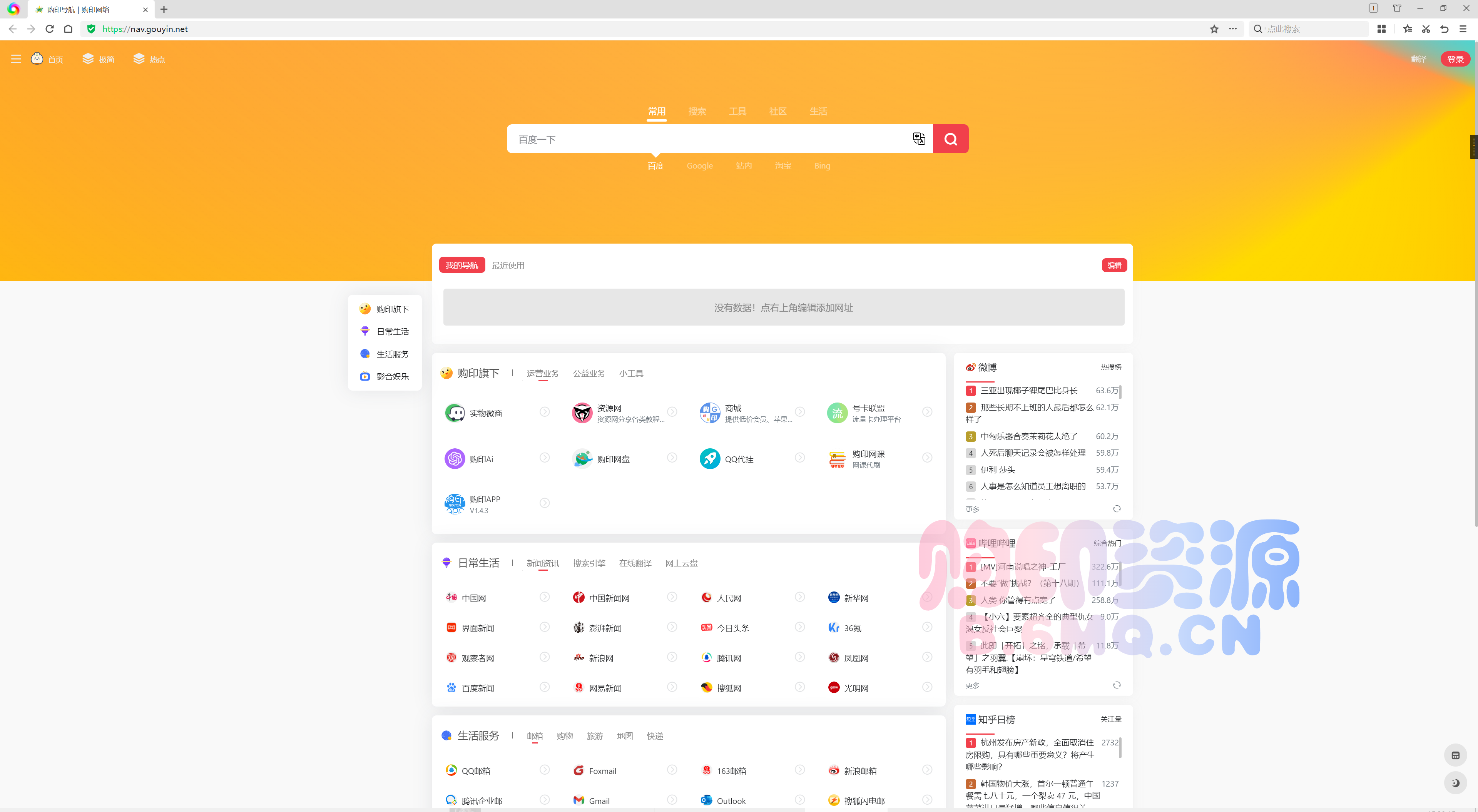Screen dimensions: 1478x812
Task: Click the 微博 hot list scrollbar
Action: pos(1120,391)
